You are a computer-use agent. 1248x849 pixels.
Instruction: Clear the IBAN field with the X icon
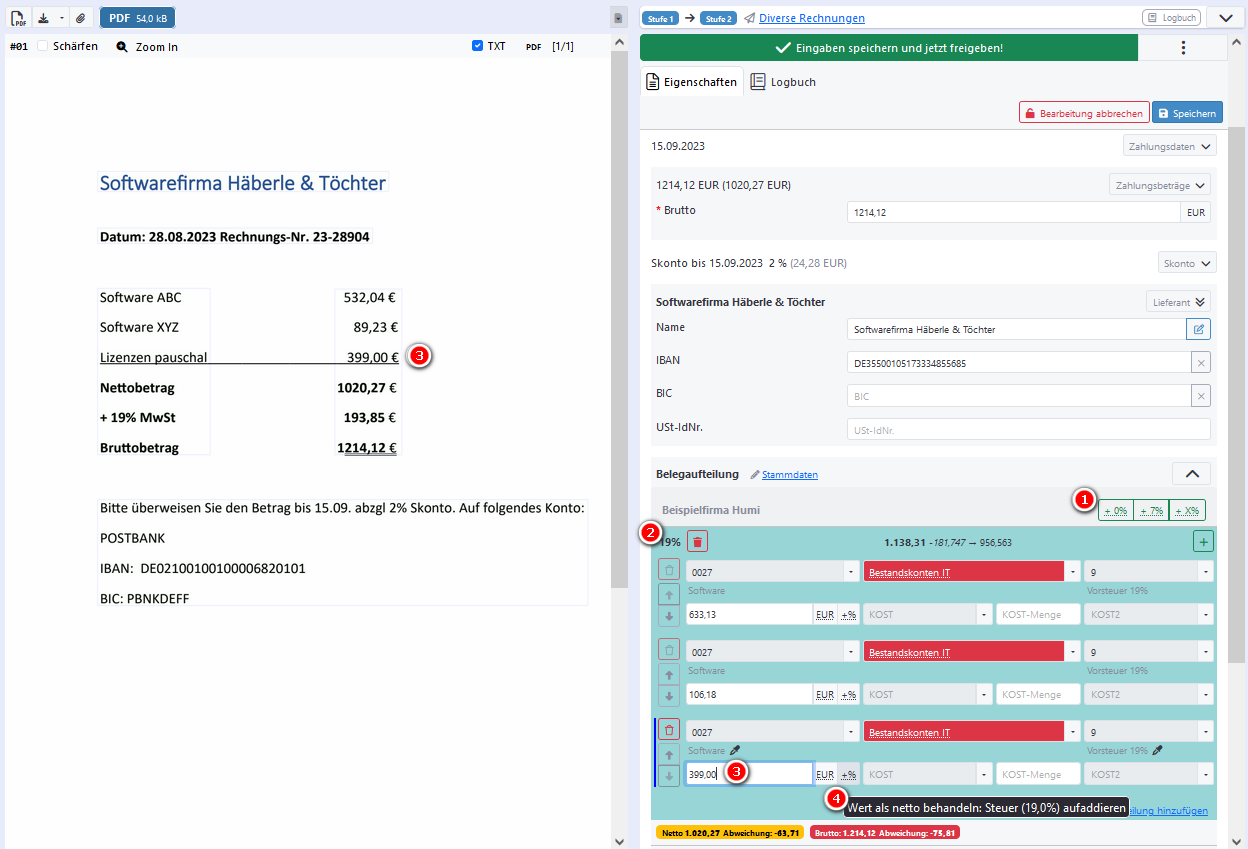coord(1201,362)
